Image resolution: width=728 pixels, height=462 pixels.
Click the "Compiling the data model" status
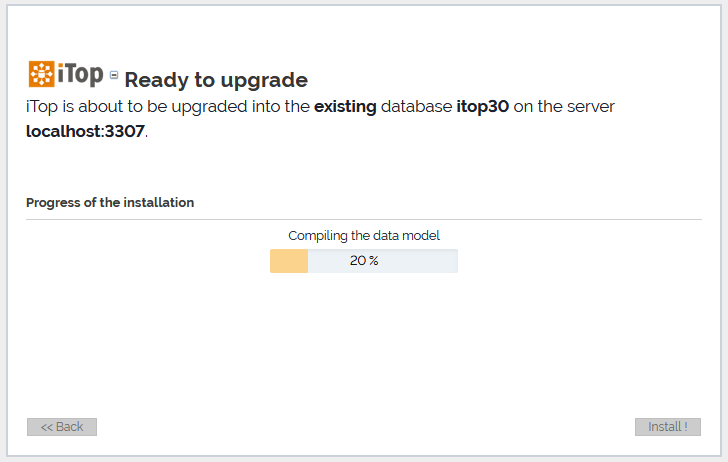(x=364, y=236)
